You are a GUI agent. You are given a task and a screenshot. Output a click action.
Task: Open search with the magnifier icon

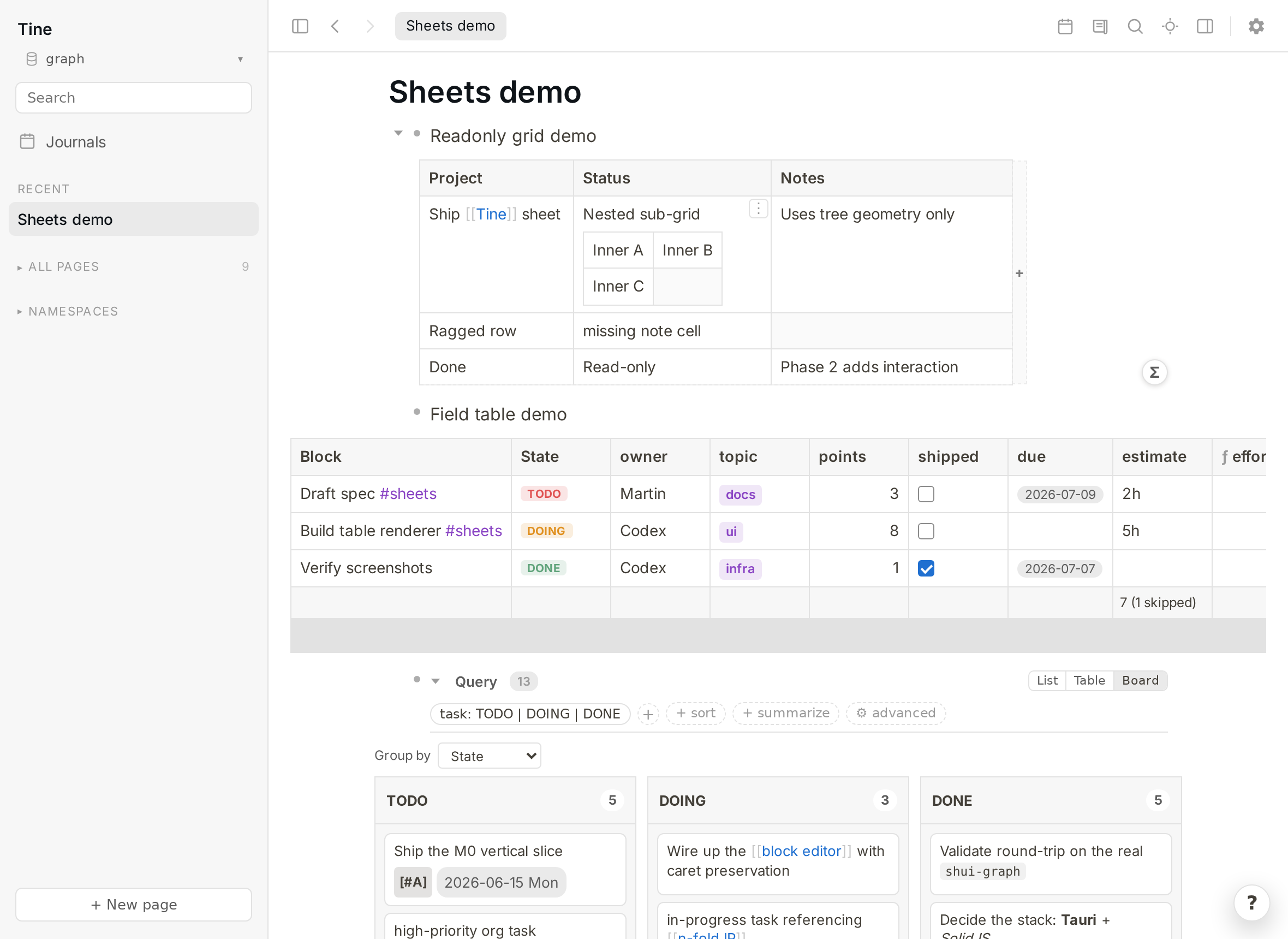coord(1135,26)
